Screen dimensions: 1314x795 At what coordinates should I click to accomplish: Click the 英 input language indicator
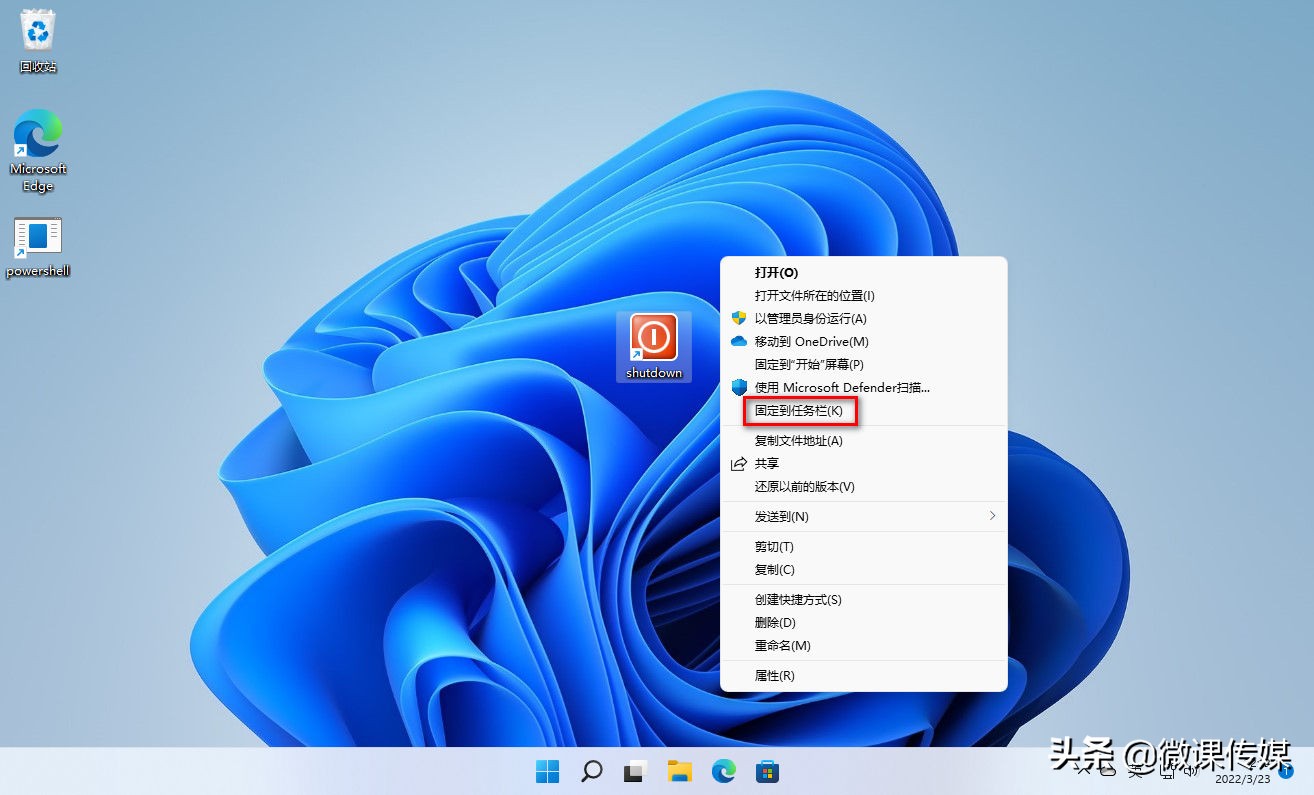[1137, 770]
